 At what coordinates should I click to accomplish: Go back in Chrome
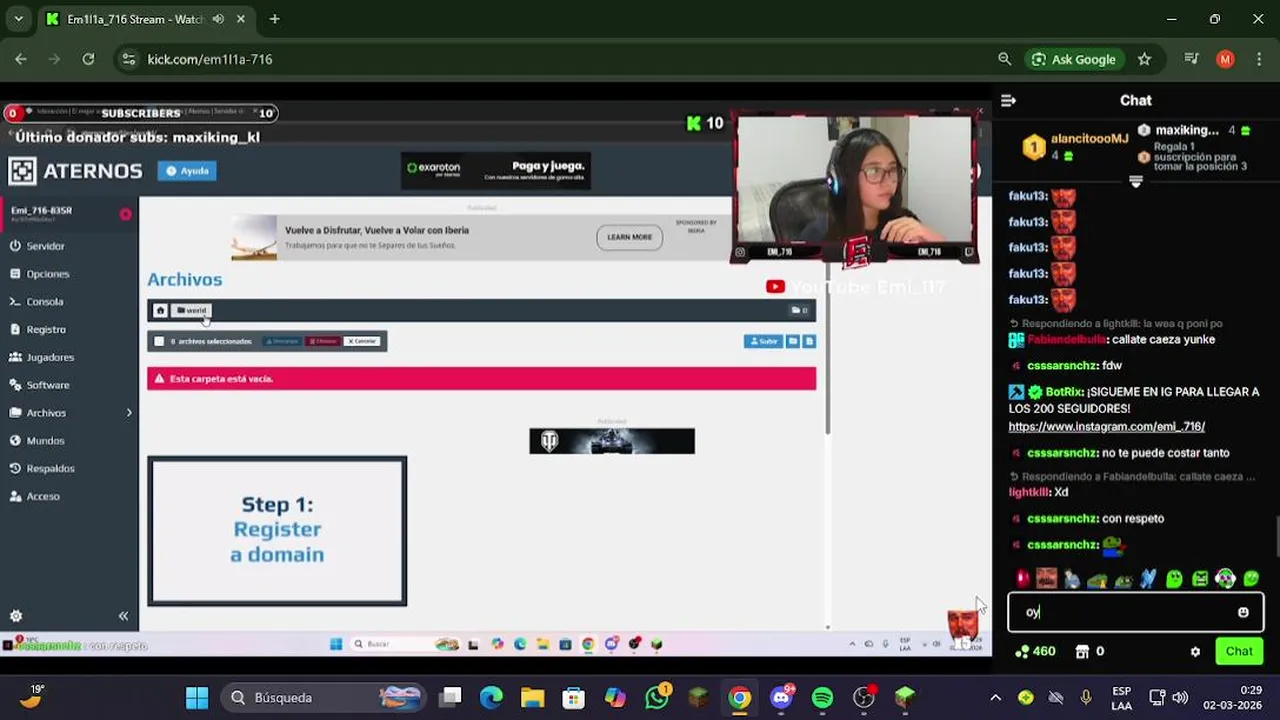(x=21, y=59)
